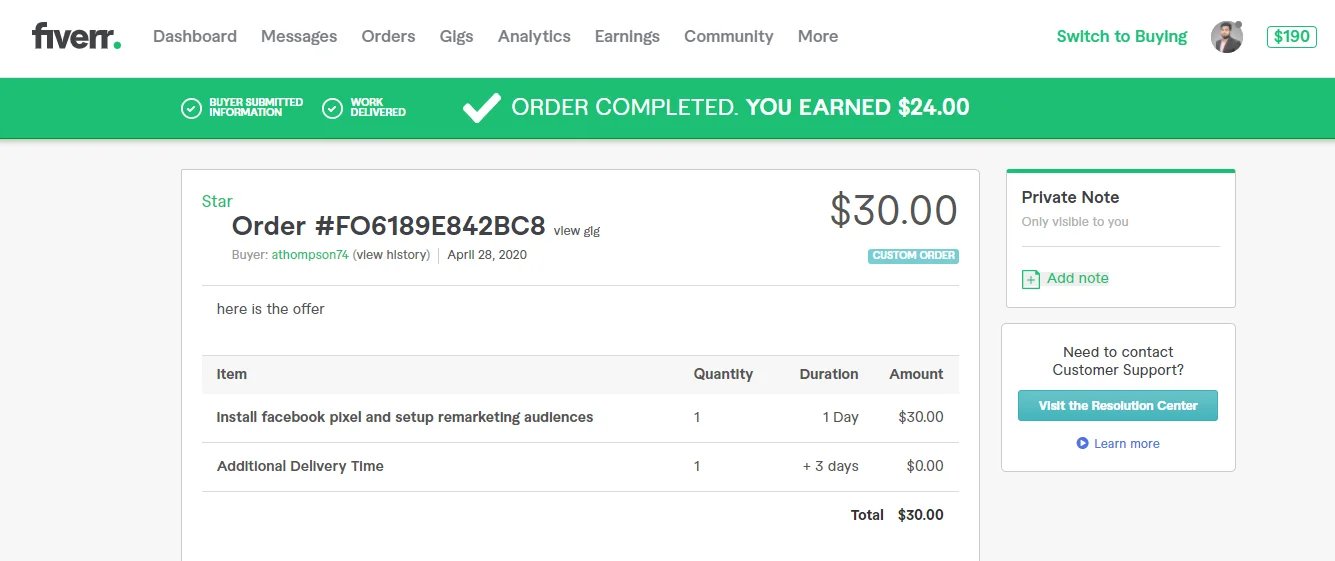
Task: Go to Messages in the navigation
Action: tap(299, 37)
